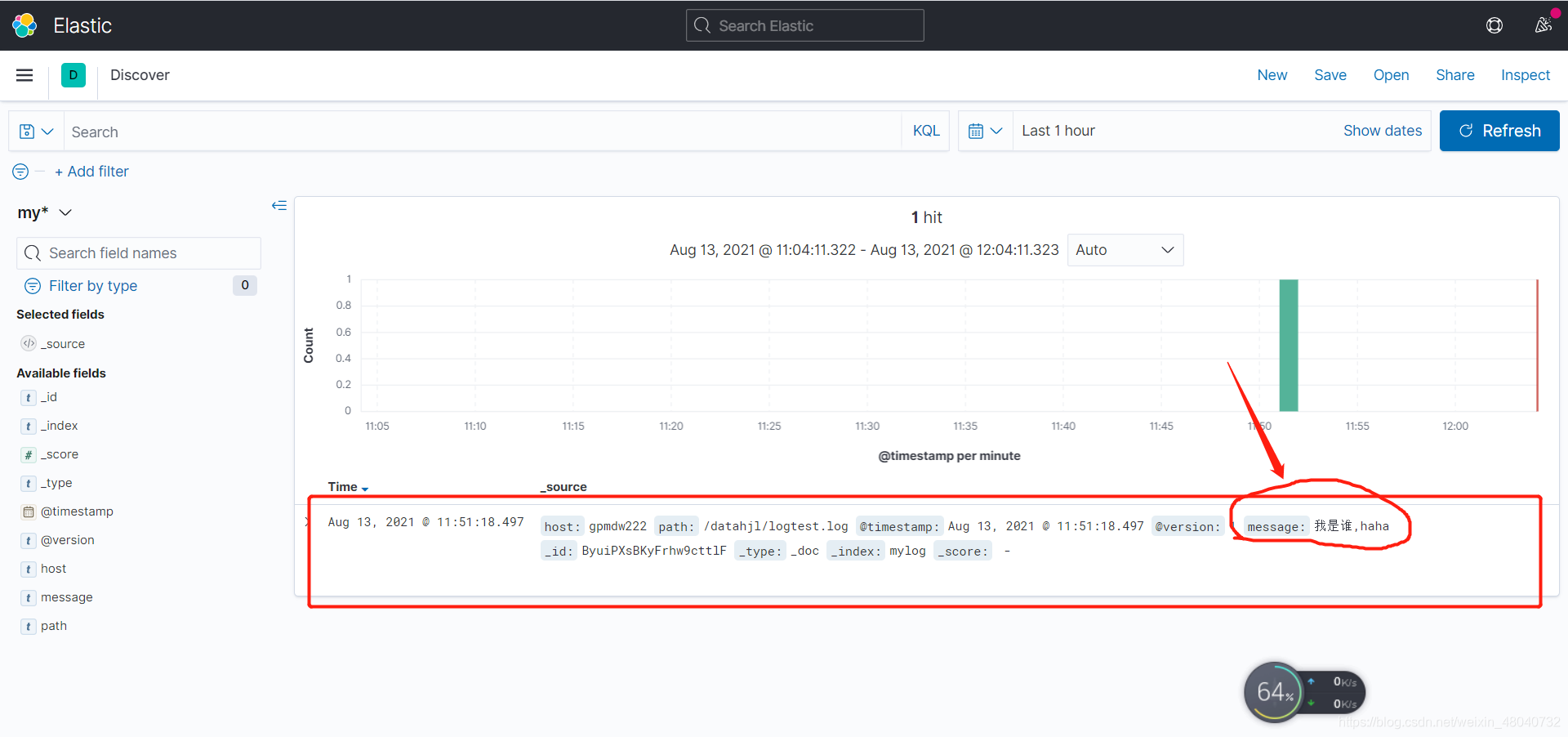Click the _index field string icon

[29, 426]
